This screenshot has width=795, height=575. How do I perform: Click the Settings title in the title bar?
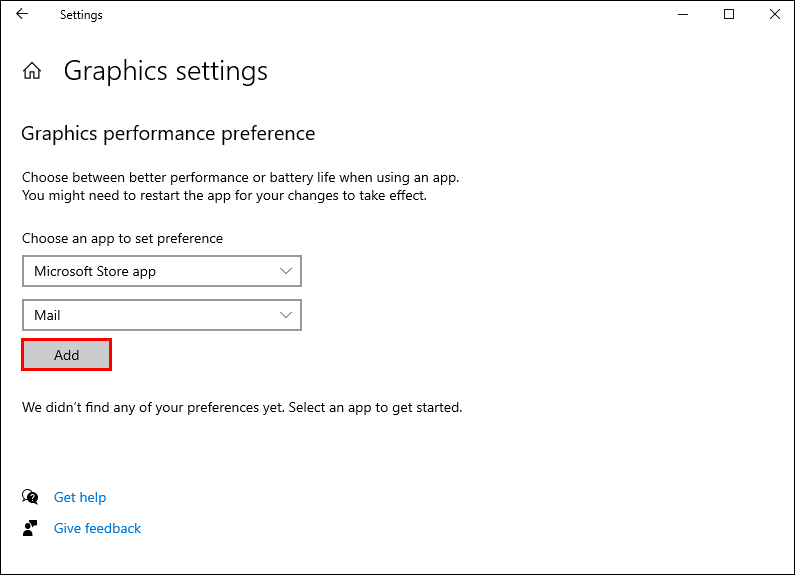[81, 15]
